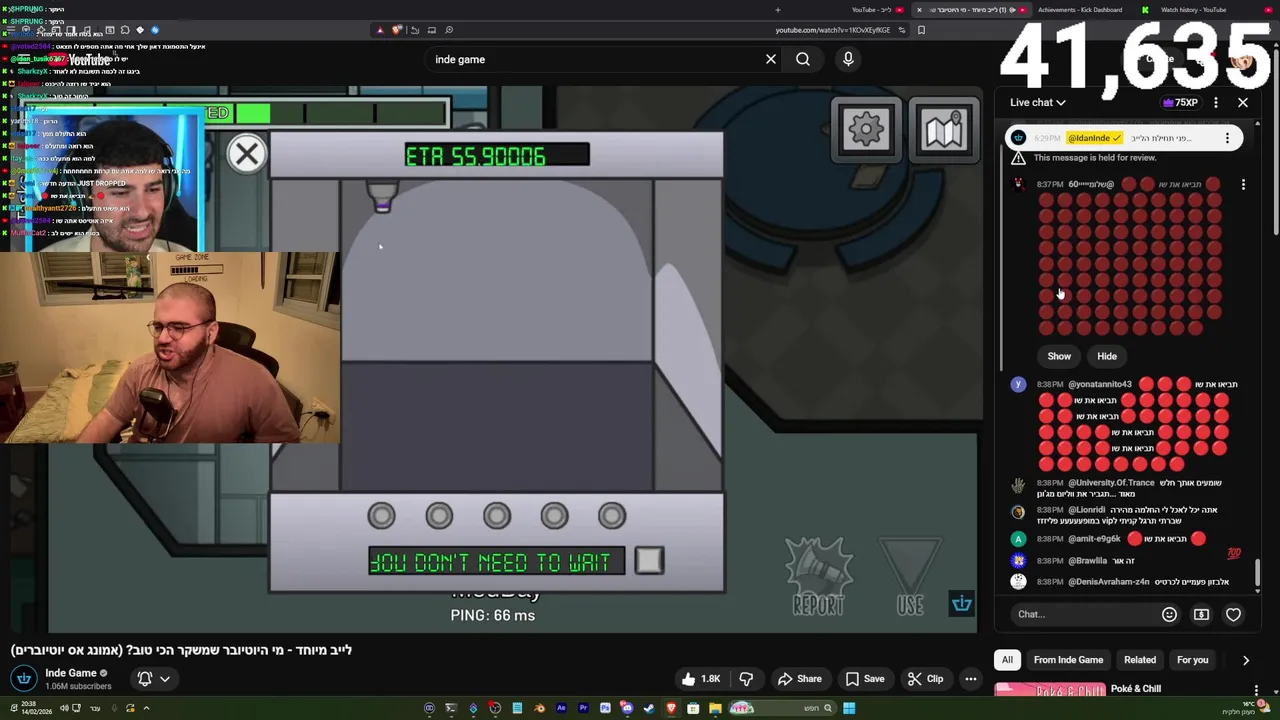Click the @Brawlila chat username

click(x=1087, y=560)
